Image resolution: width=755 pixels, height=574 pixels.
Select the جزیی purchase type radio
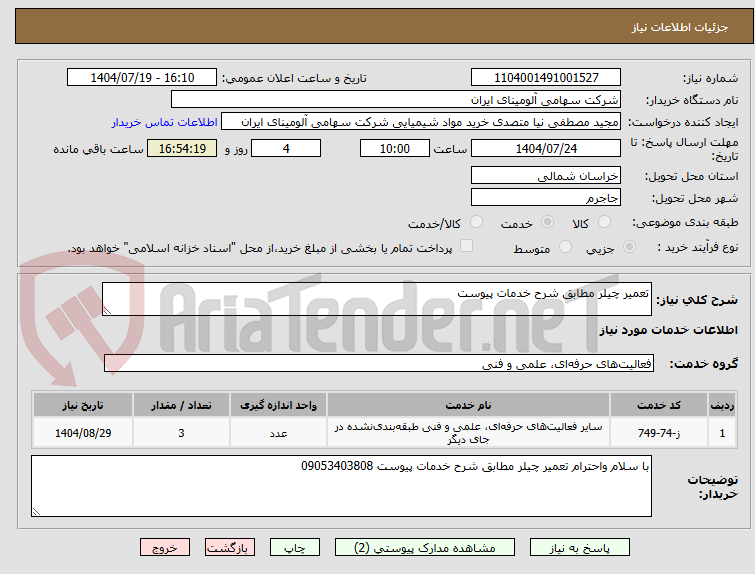pyautogui.click(x=629, y=247)
